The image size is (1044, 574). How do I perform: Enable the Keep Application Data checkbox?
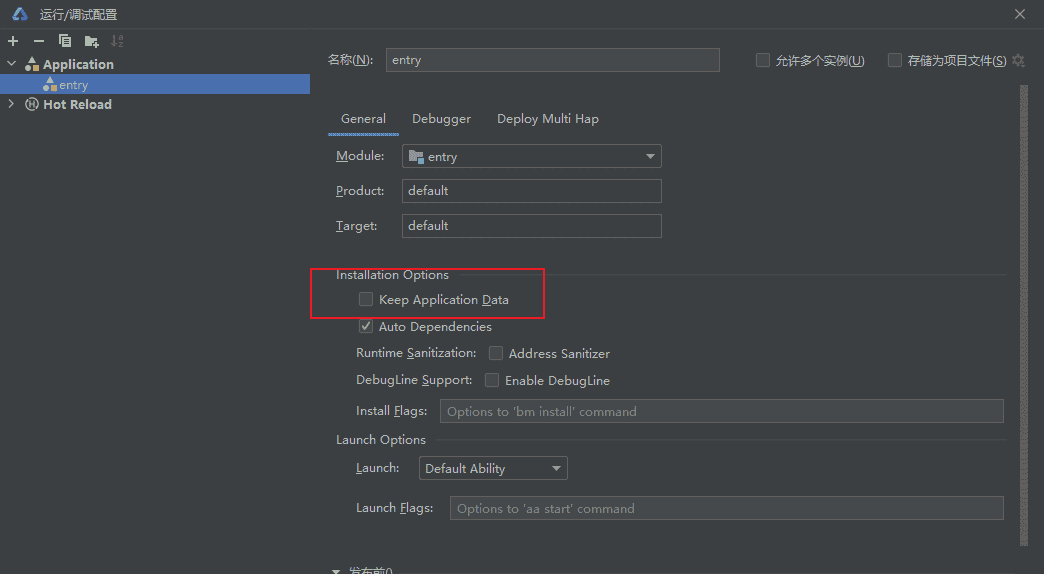pyautogui.click(x=366, y=299)
